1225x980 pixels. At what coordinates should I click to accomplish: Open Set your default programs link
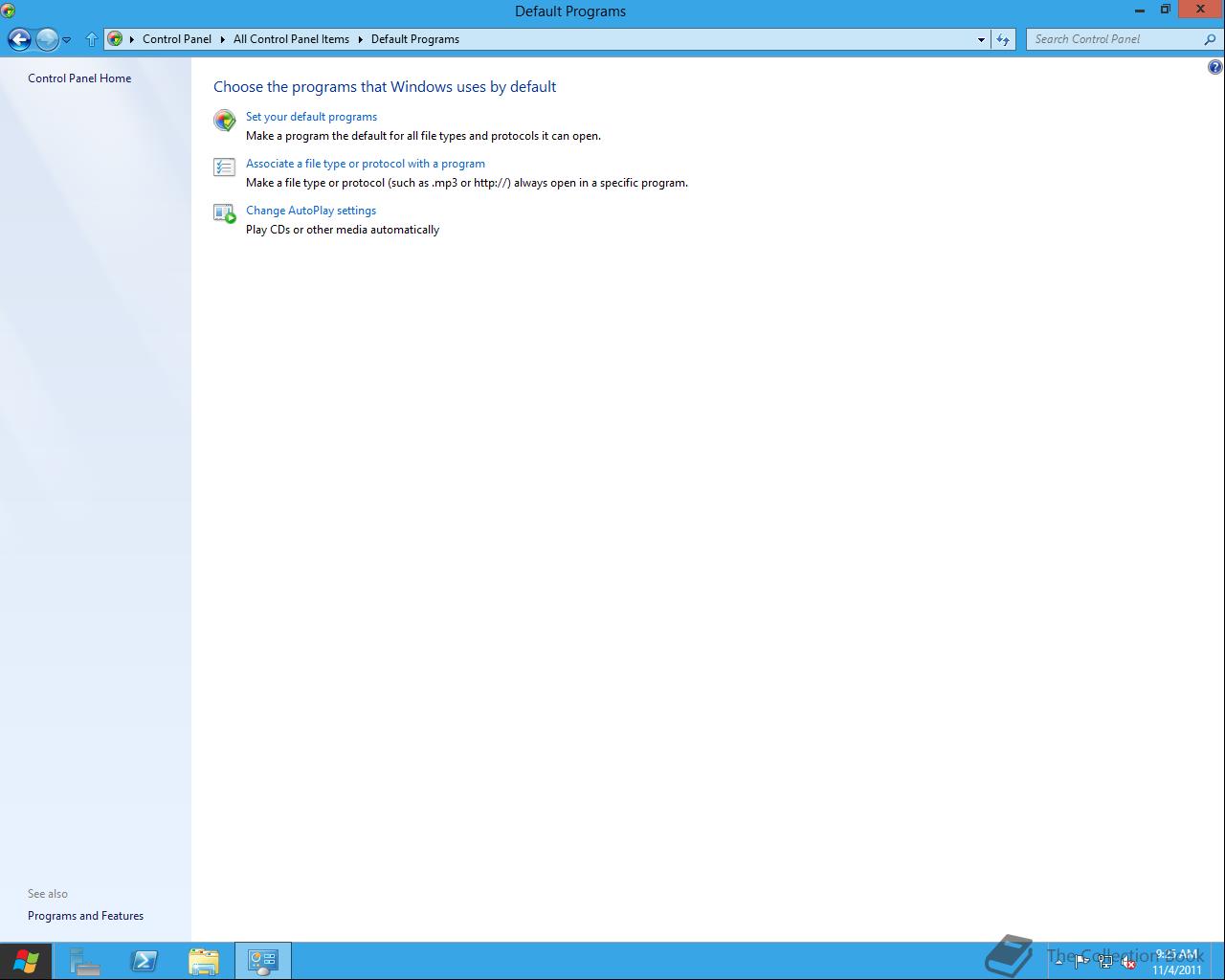coord(311,117)
